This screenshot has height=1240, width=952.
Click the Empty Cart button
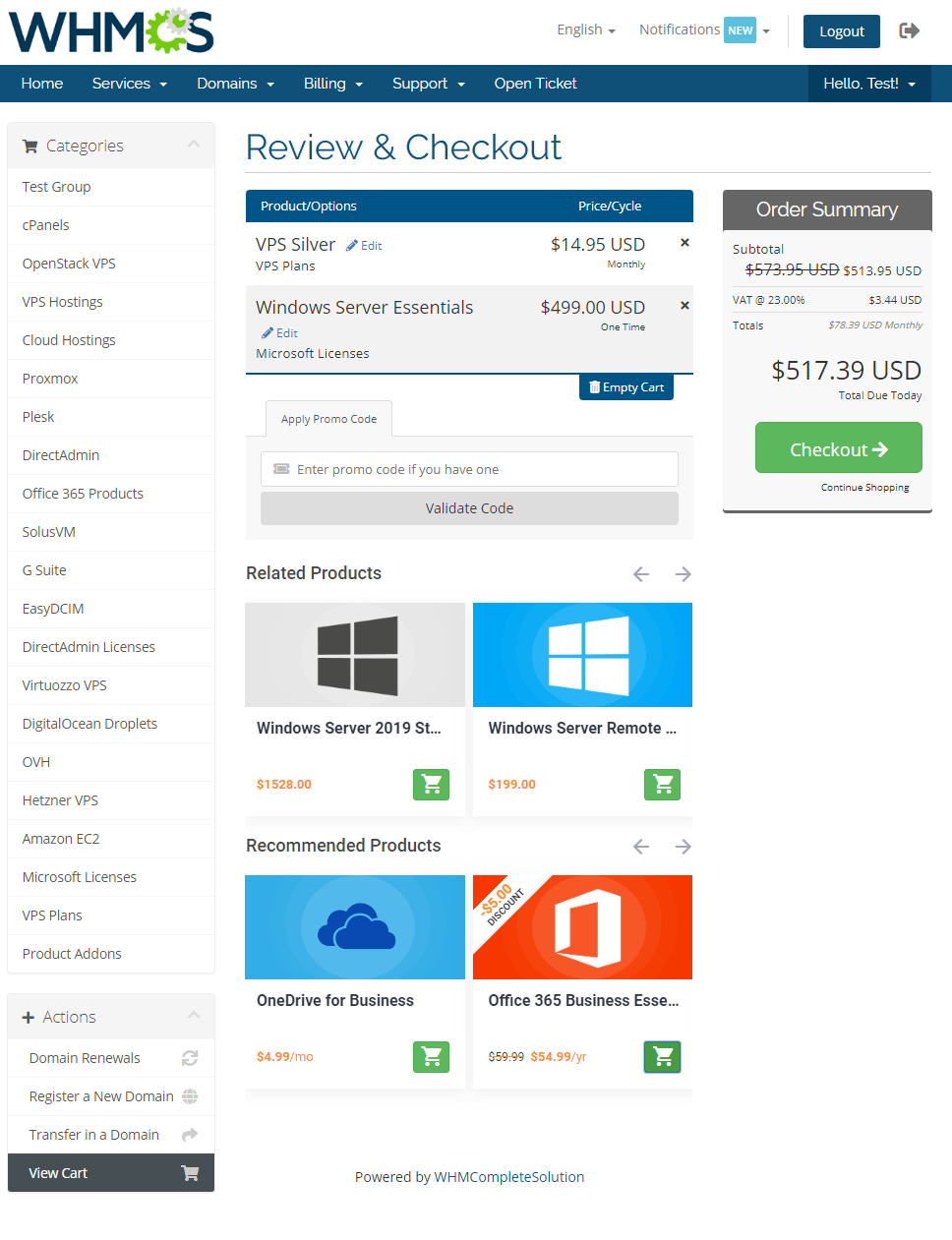coord(626,387)
